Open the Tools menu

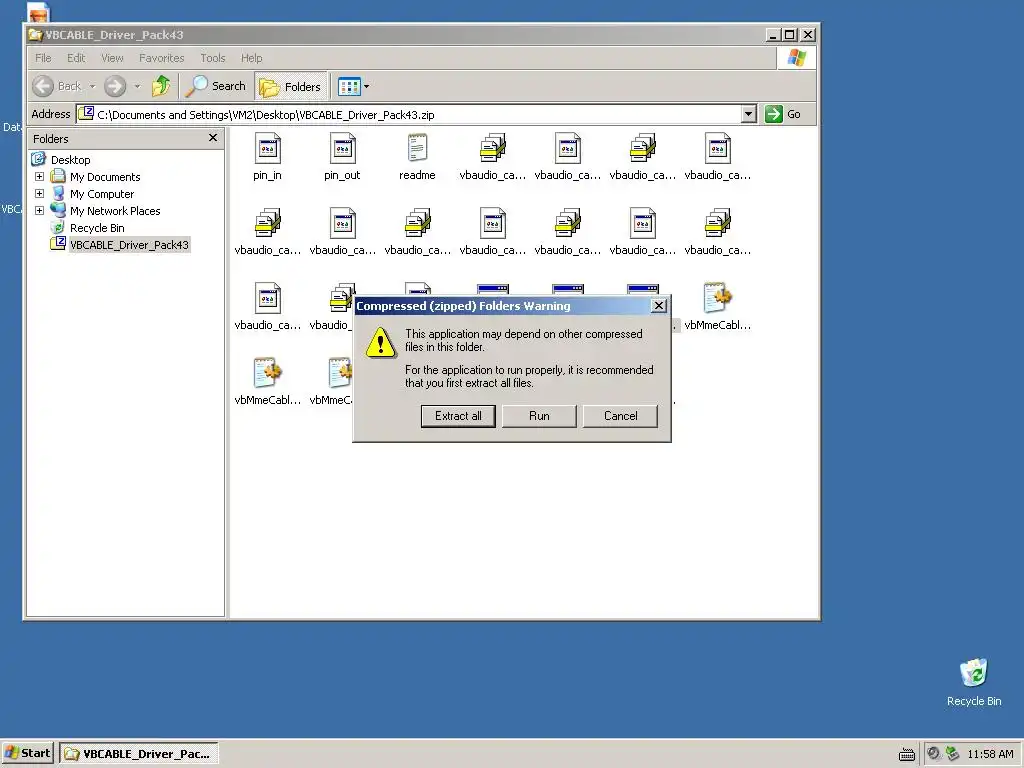pos(213,58)
